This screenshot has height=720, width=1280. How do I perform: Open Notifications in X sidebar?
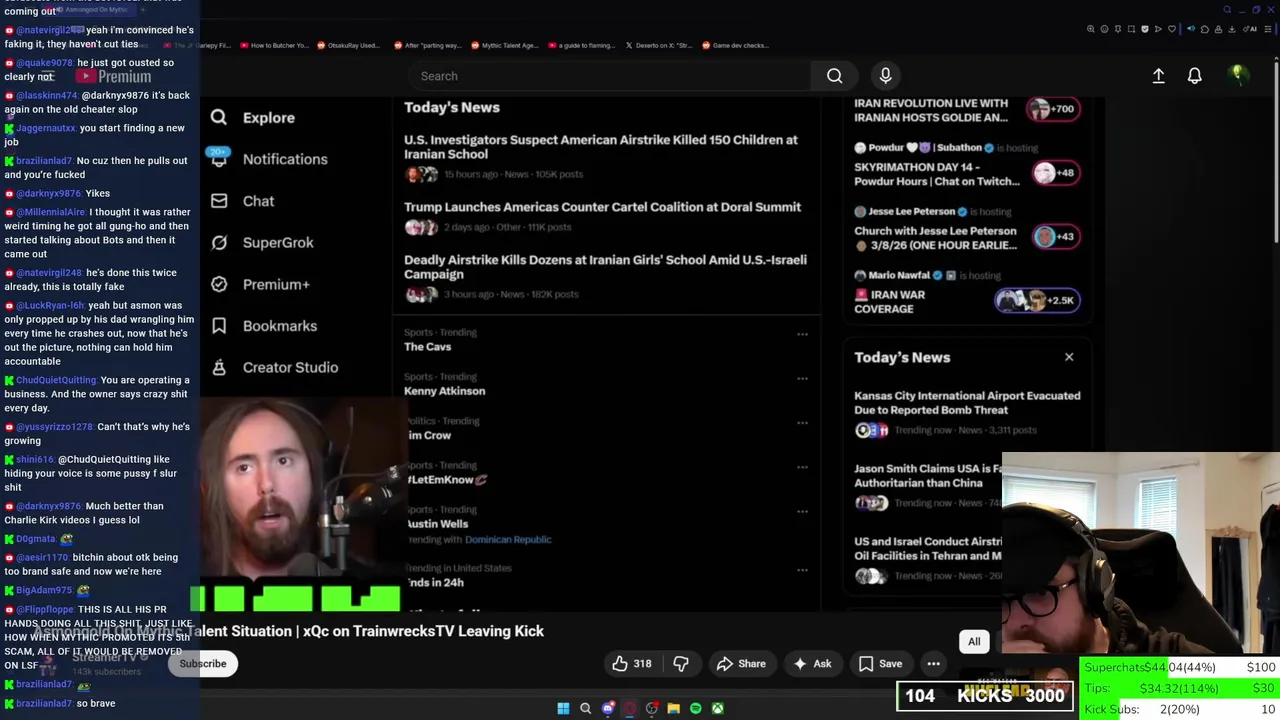(268, 159)
